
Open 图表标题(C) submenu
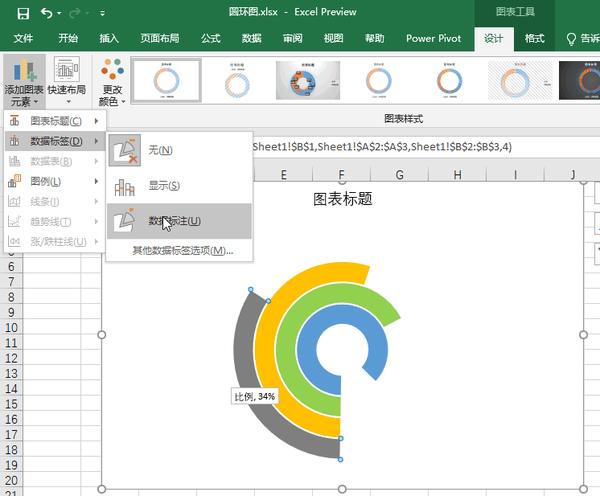point(54,121)
